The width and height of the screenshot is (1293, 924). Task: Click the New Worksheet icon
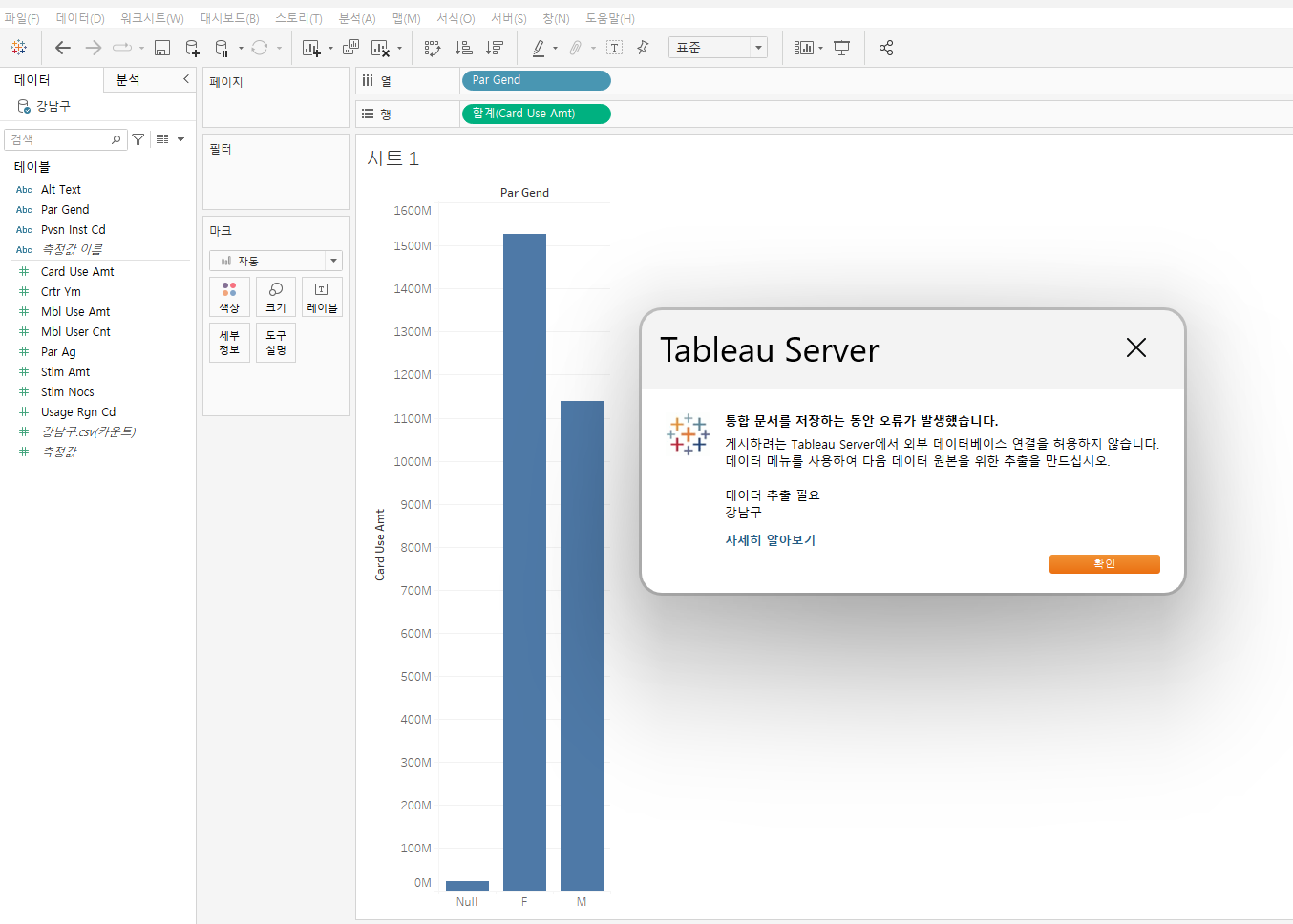[x=311, y=48]
